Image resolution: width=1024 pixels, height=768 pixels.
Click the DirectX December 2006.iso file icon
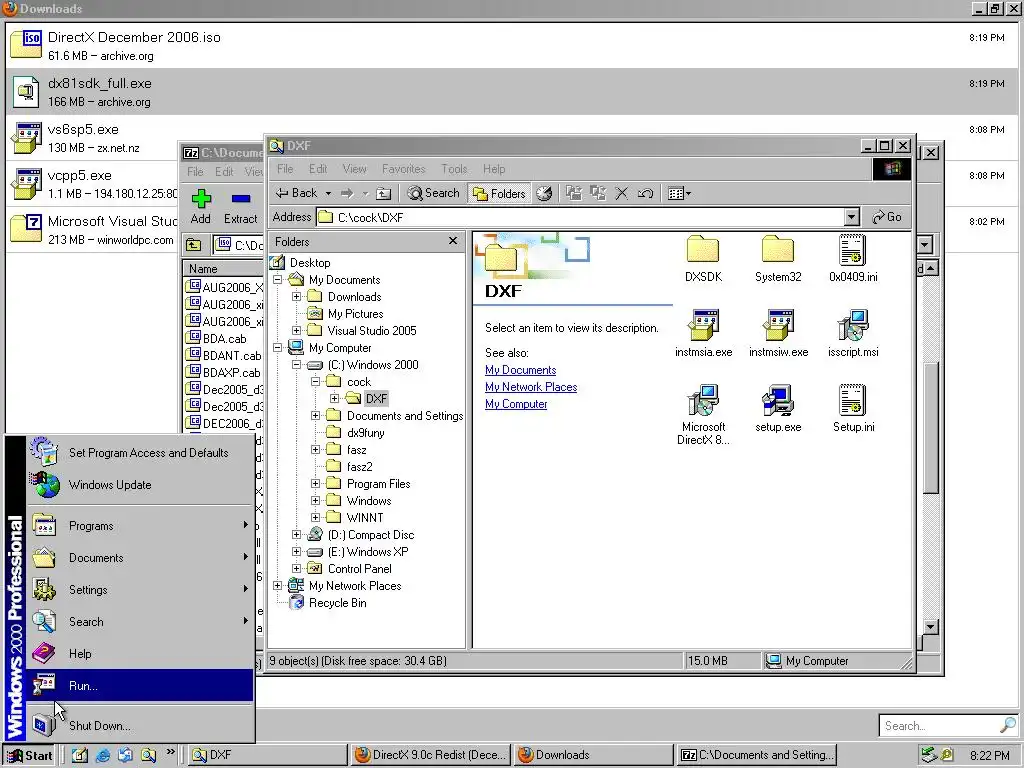(x=26, y=44)
